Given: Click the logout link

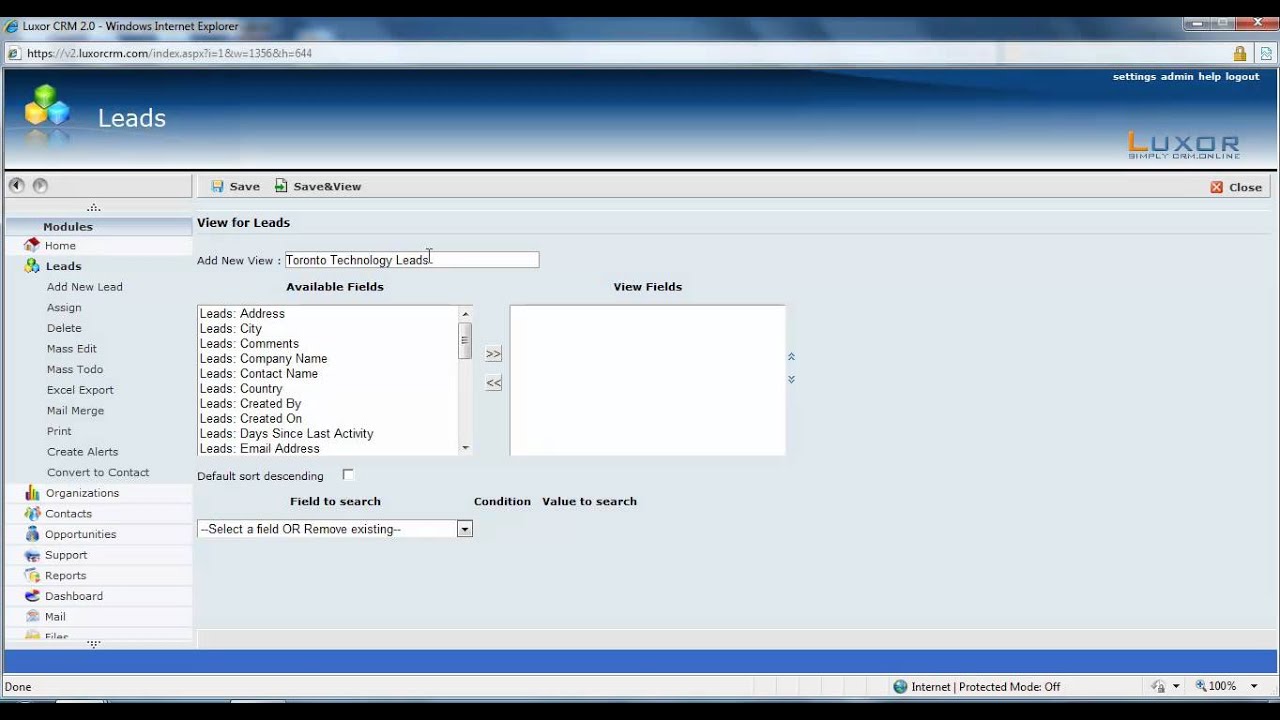Looking at the screenshot, I should [1243, 77].
